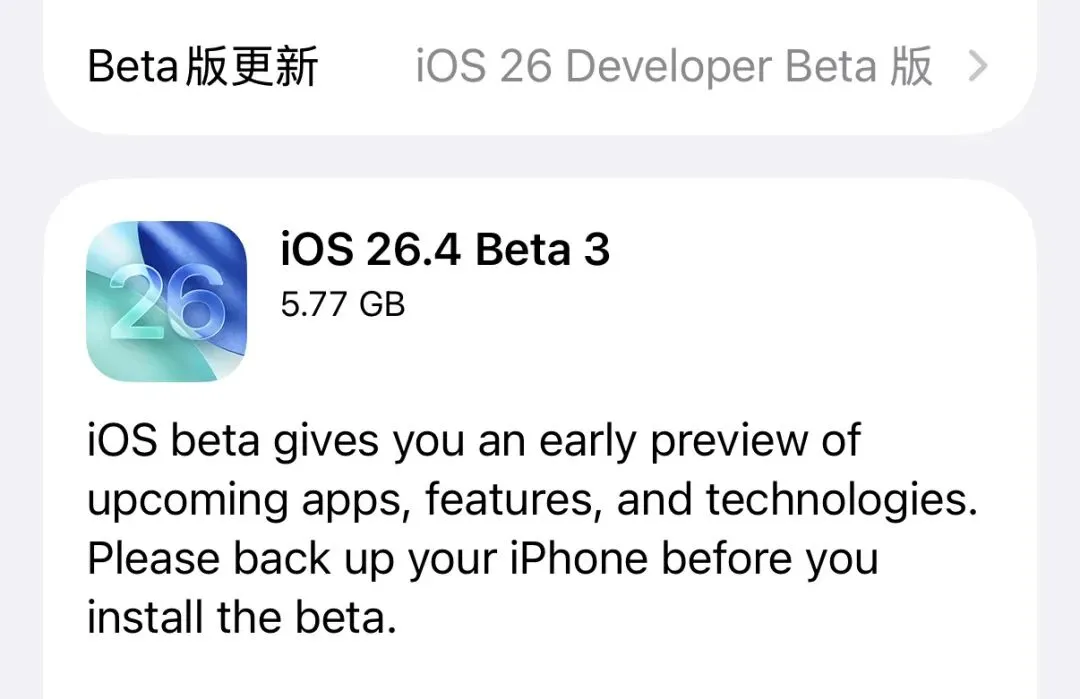Click the word "preview" in the description

point(723,441)
